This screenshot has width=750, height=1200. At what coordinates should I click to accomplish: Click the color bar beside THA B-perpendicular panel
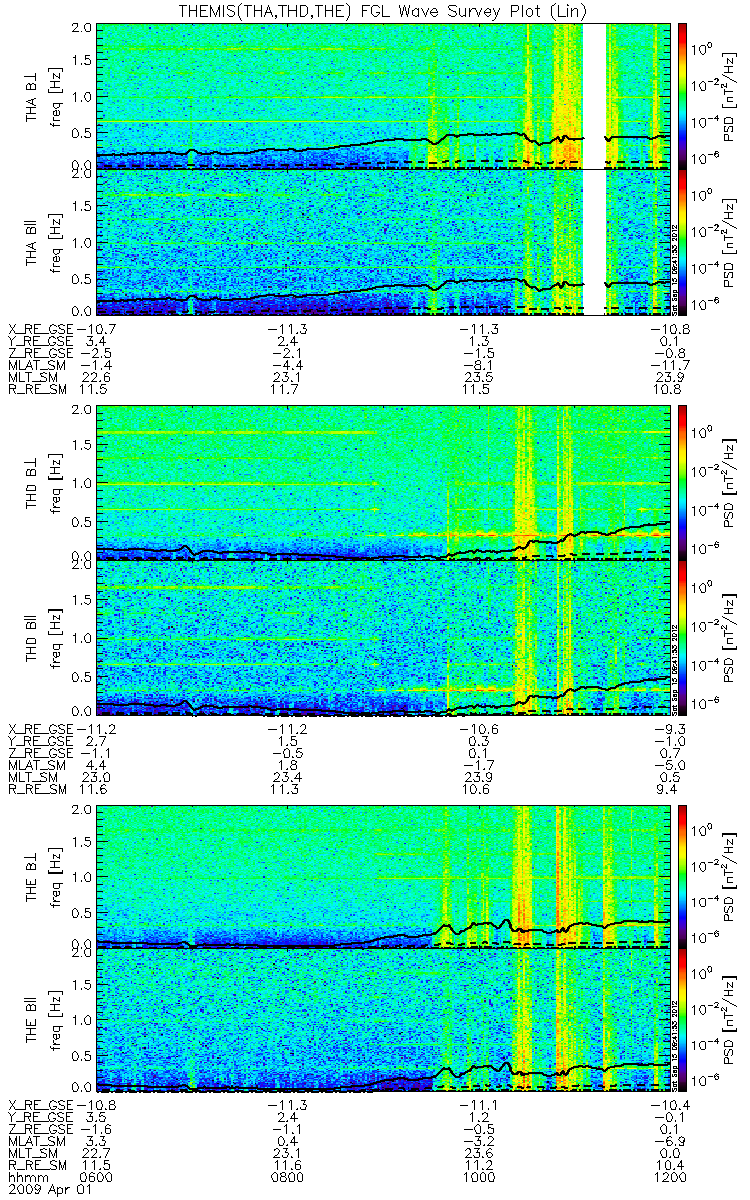tap(683, 95)
